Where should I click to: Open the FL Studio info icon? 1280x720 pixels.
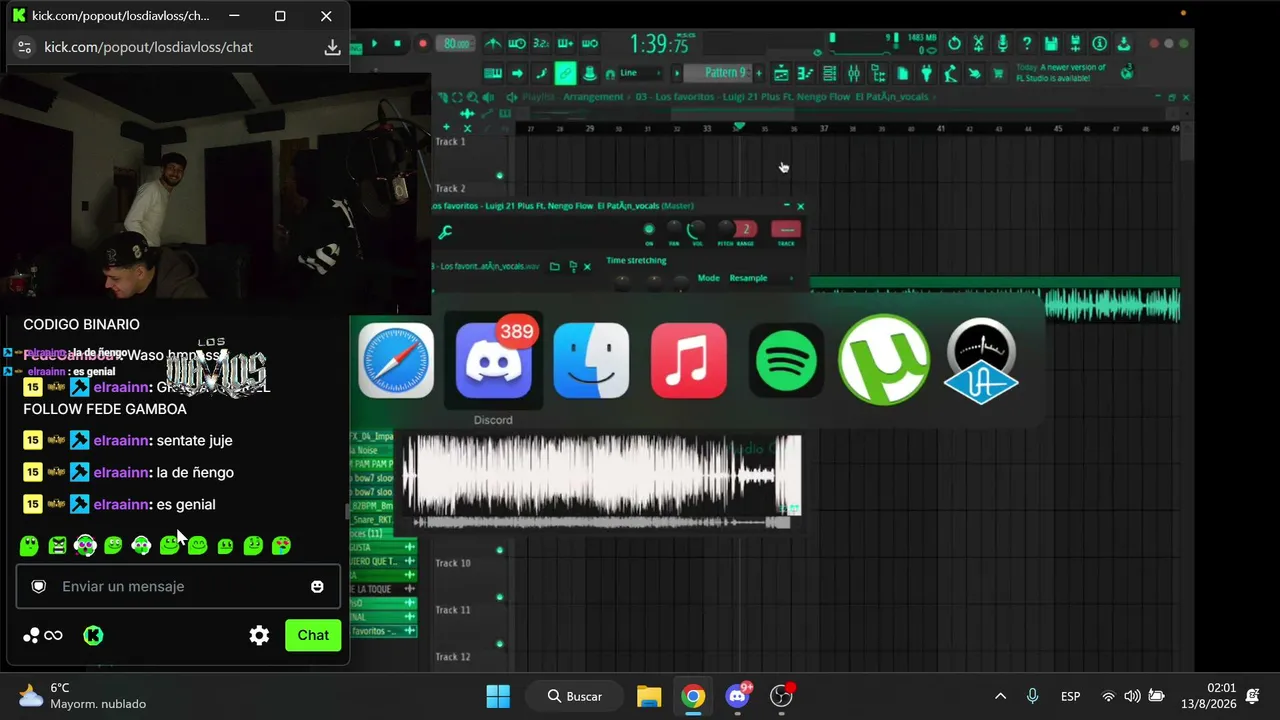point(1099,43)
